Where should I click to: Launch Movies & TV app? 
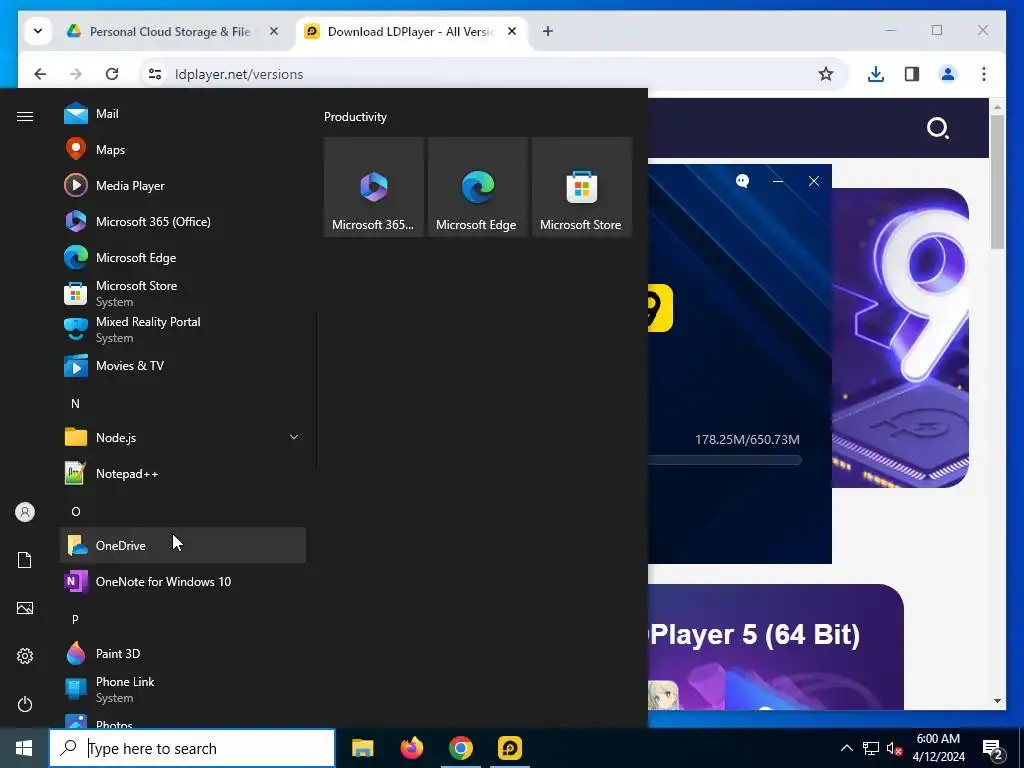[x=183, y=366]
